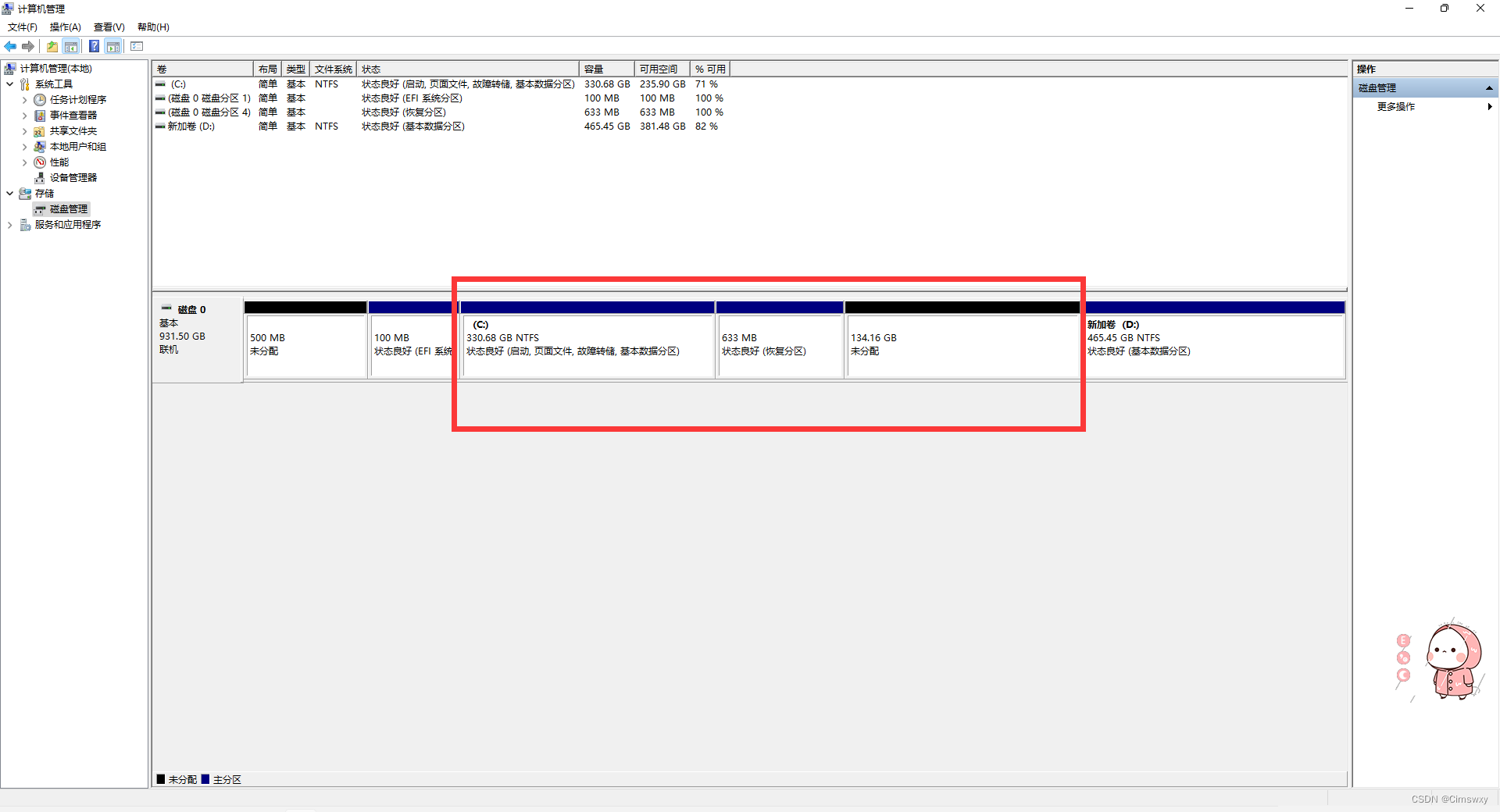Select 磁盘管理 in the tree
Viewport: 1500px width, 812px height.
69,209
